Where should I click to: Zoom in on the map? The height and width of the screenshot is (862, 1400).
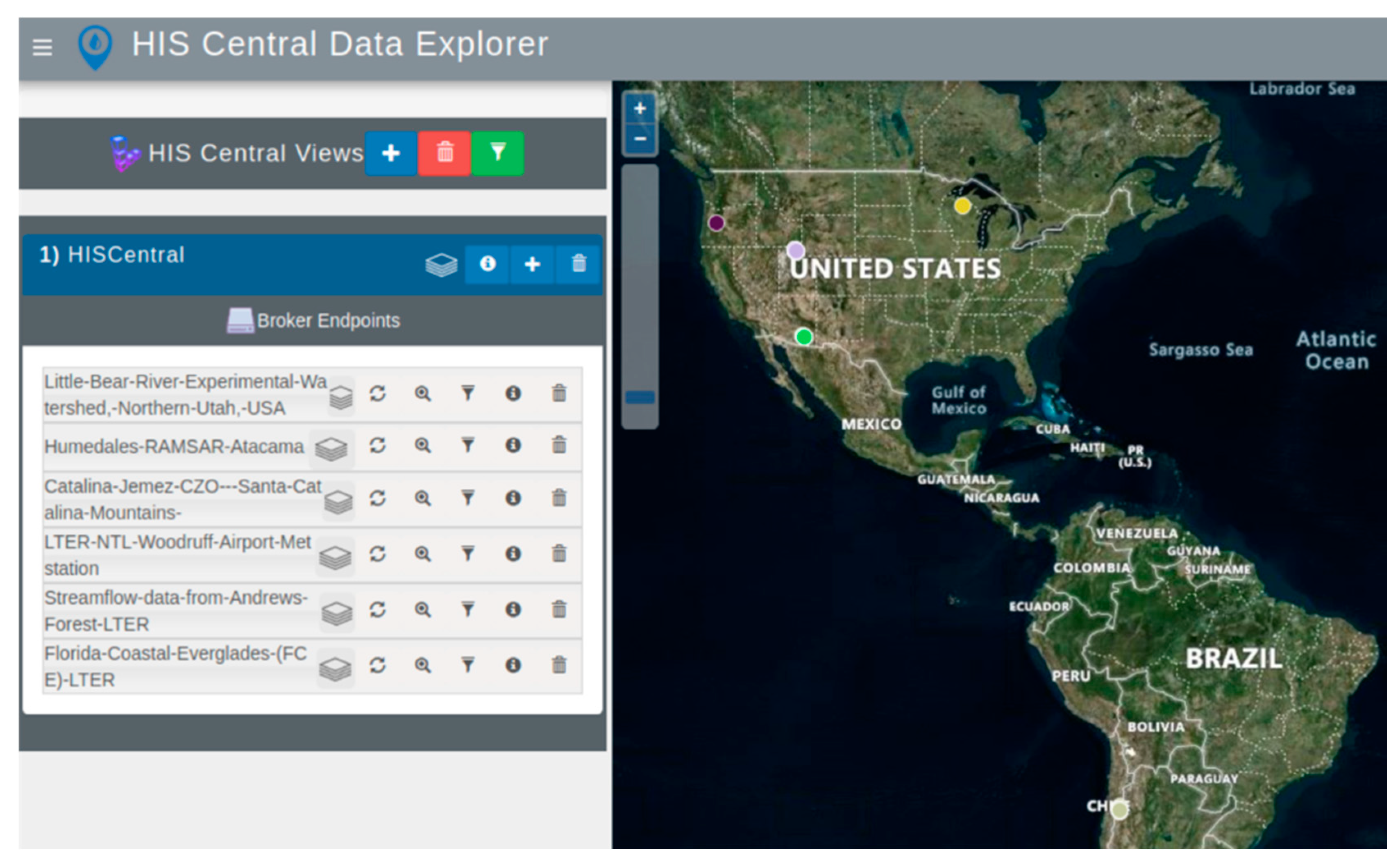click(640, 108)
